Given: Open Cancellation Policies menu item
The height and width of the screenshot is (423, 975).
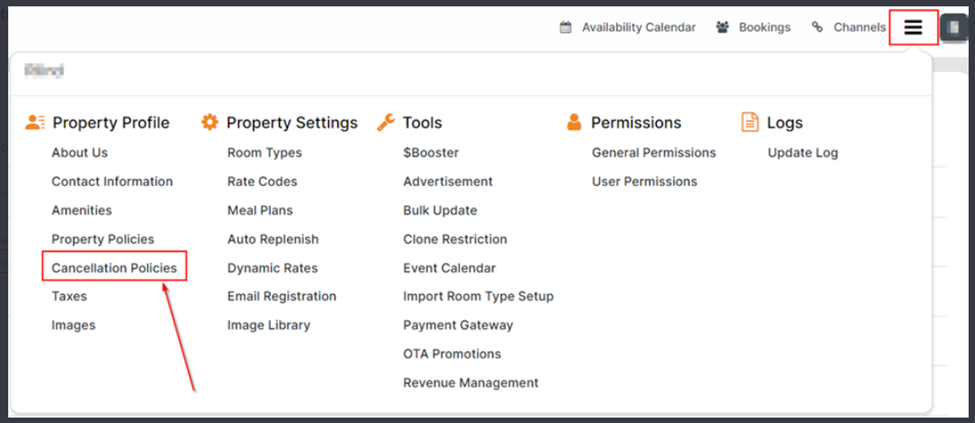Looking at the screenshot, I should [114, 268].
